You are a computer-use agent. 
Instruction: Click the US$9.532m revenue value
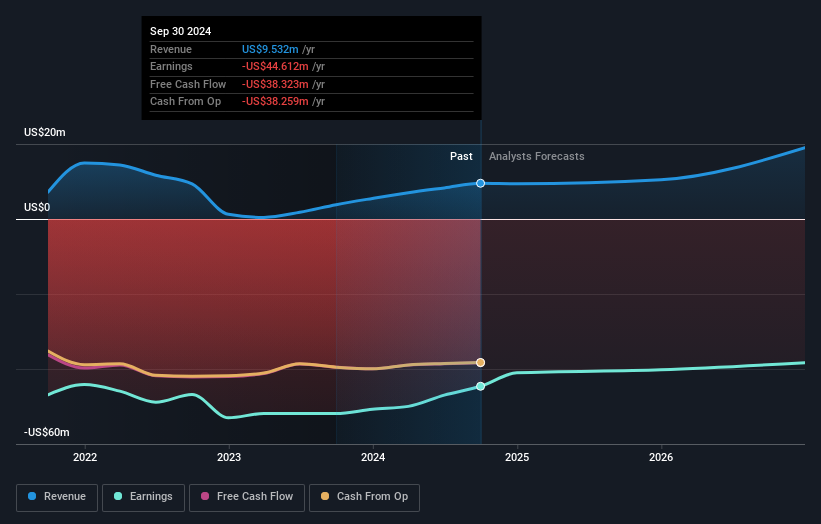tap(270, 49)
